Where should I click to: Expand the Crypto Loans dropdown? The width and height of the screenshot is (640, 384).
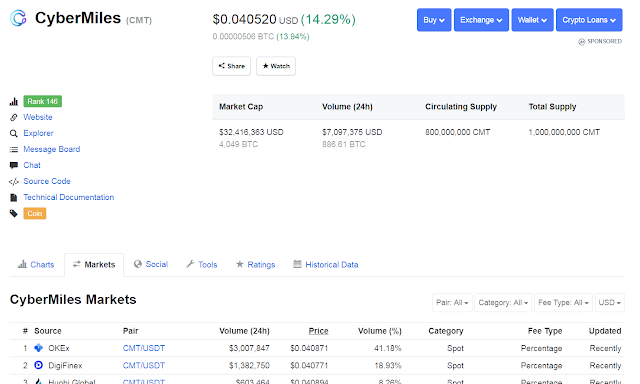pyautogui.click(x=589, y=20)
